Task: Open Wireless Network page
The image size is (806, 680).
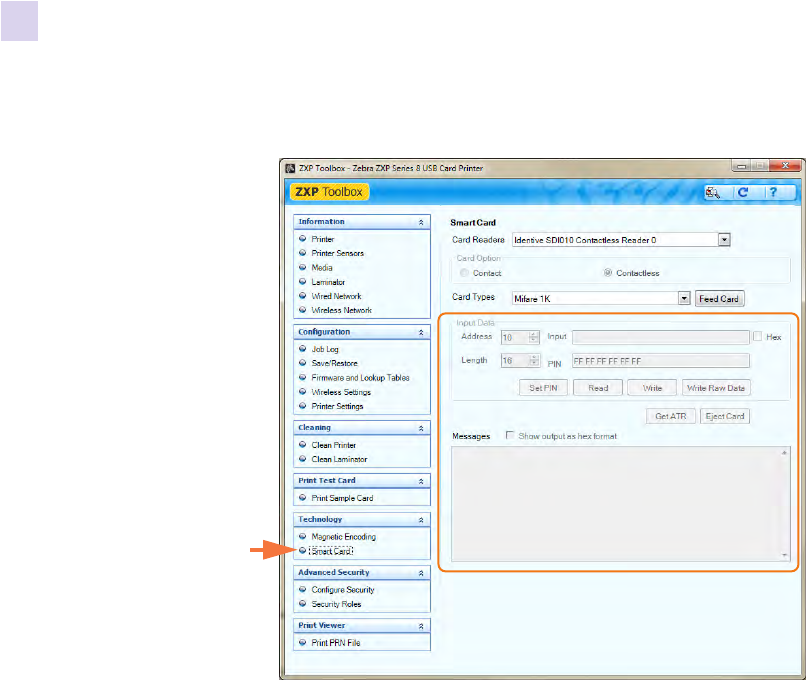Action: [341, 310]
